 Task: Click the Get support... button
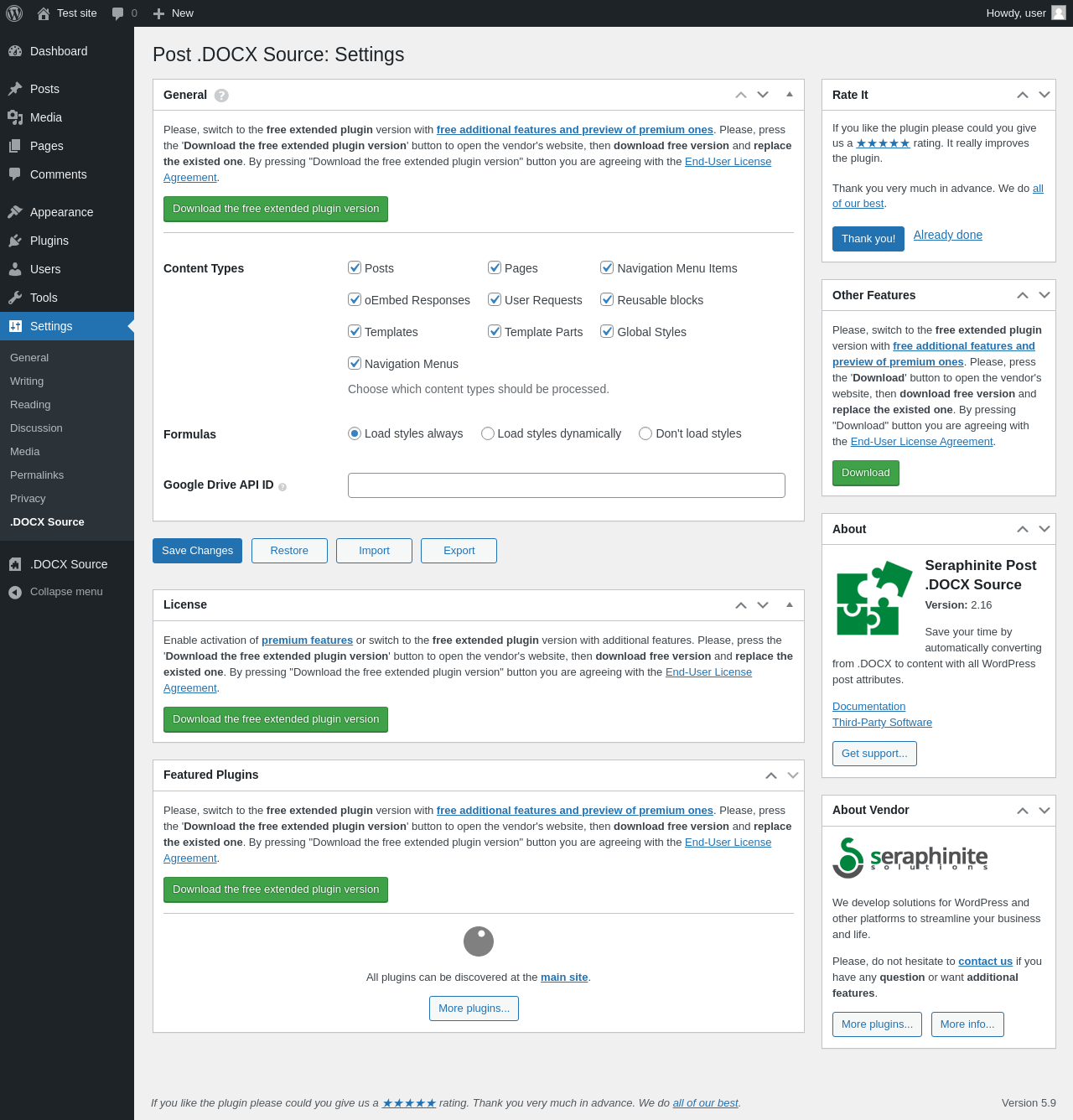(x=874, y=754)
